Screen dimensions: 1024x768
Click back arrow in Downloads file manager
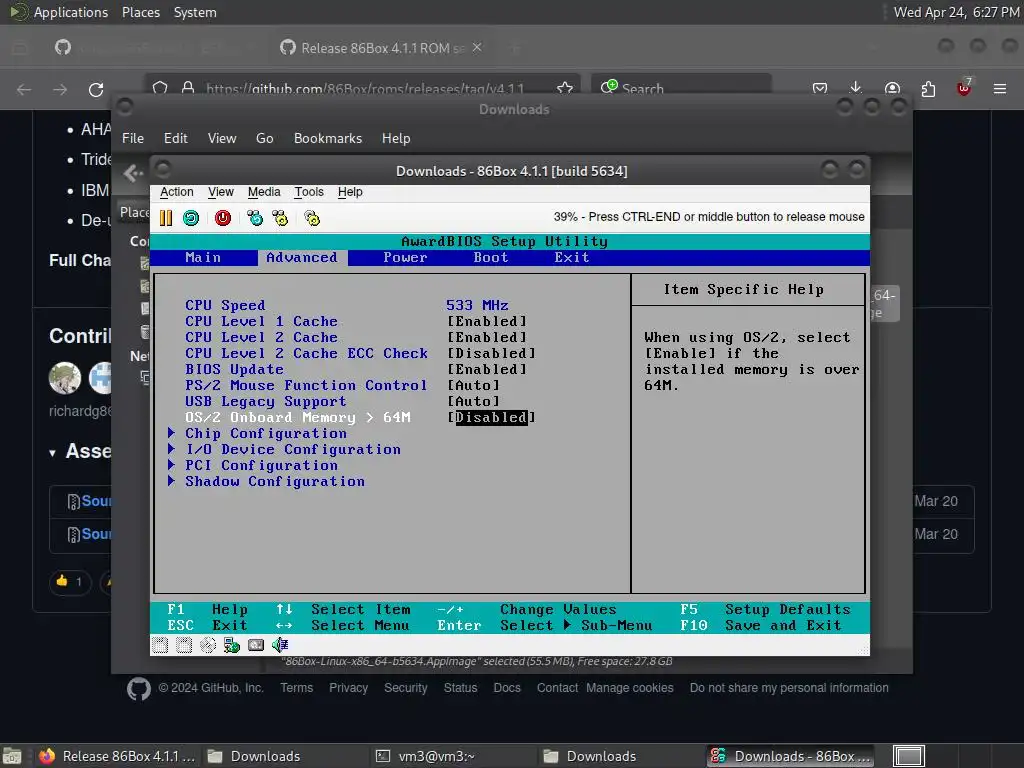click(133, 173)
